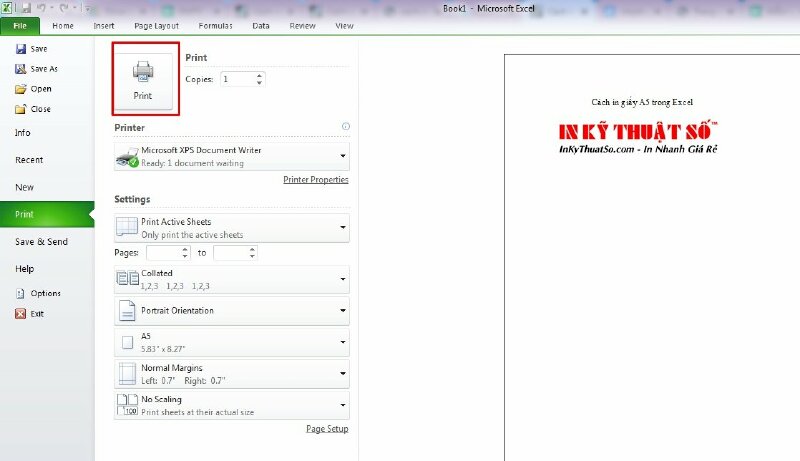Screen dimensions: 800x461
Task: Click the print preview page
Action: point(652,258)
